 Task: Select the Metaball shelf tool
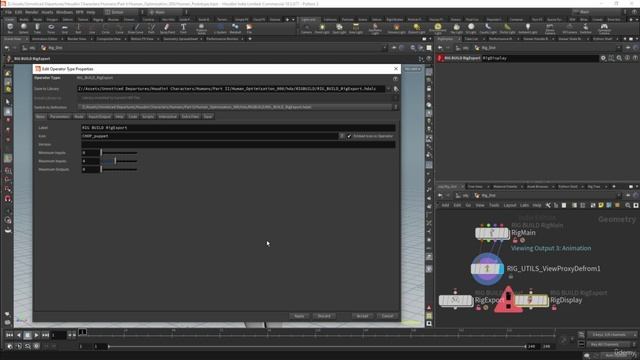click(x=236, y=28)
